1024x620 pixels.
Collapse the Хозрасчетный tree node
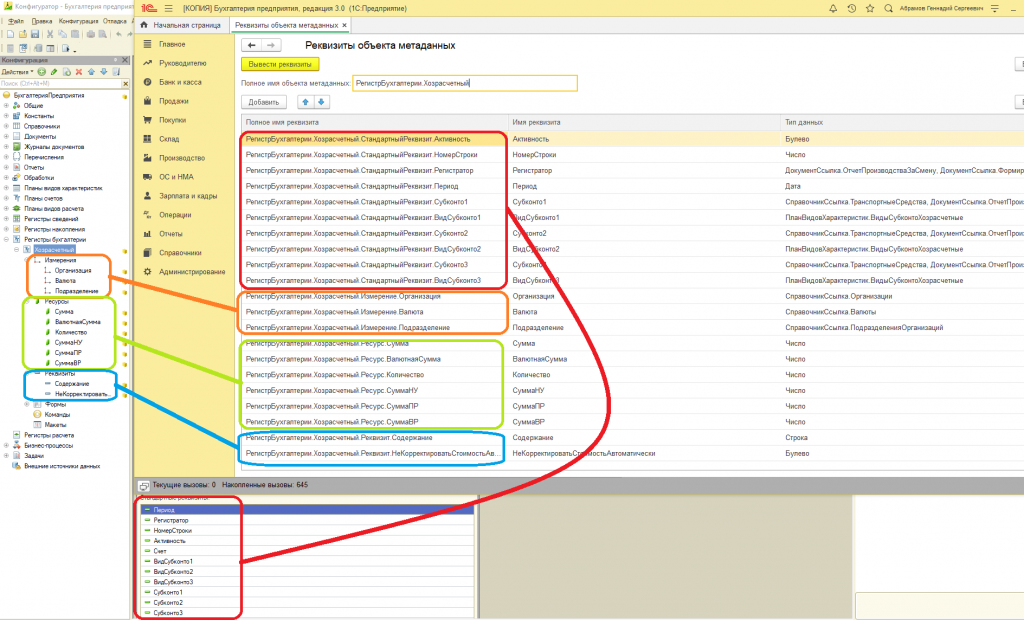coord(17,250)
